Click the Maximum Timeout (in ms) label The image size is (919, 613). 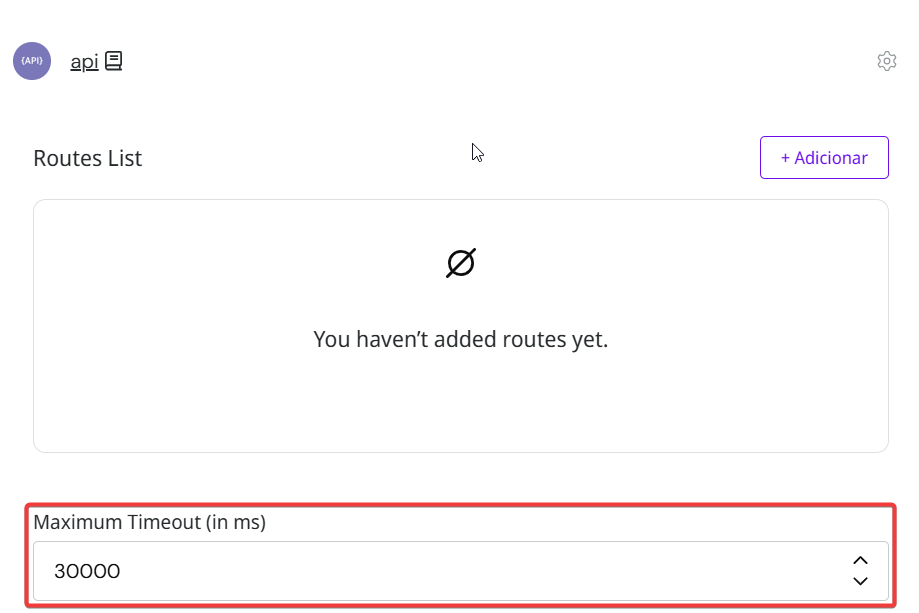click(149, 522)
